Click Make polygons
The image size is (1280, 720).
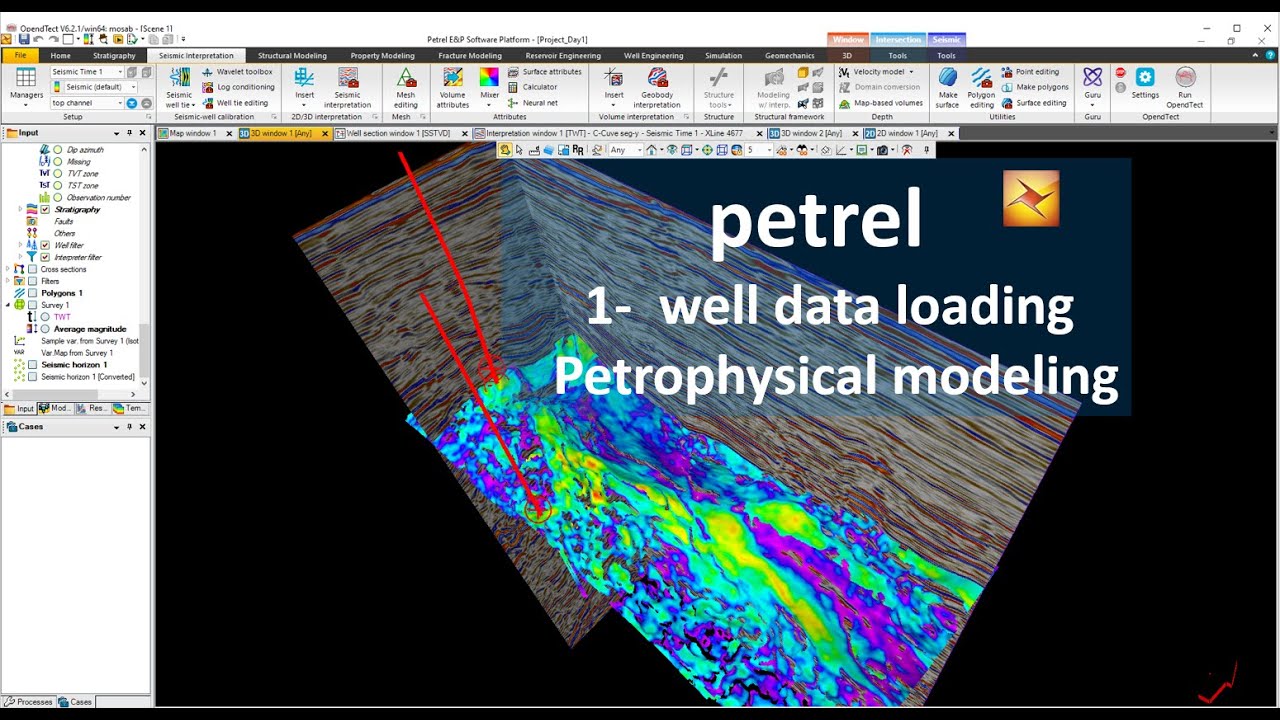click(1034, 87)
